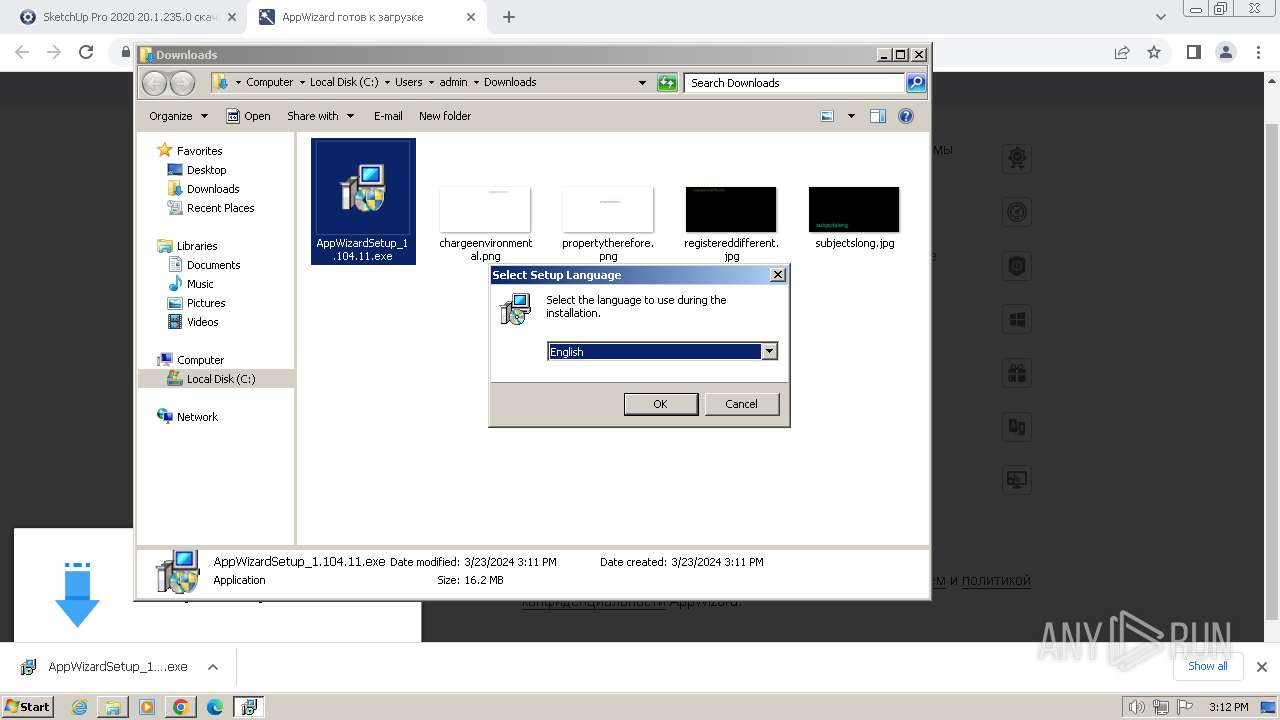1280x720 pixels.
Task: Click the change view icon
Action: (x=827, y=116)
